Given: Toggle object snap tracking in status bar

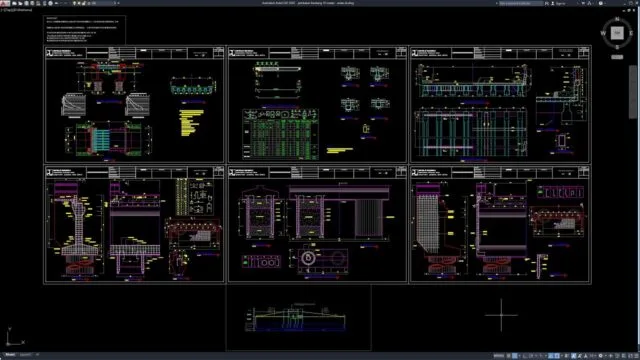Looking at the screenshot, I should click(551, 356).
